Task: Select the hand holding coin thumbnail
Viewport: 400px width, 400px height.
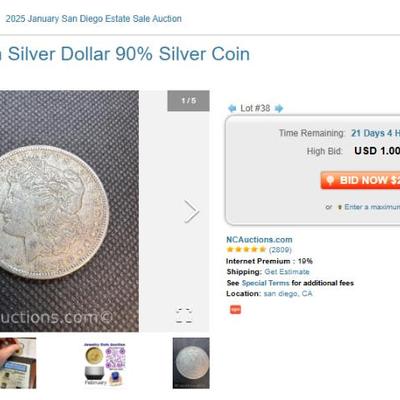Action: point(18,363)
